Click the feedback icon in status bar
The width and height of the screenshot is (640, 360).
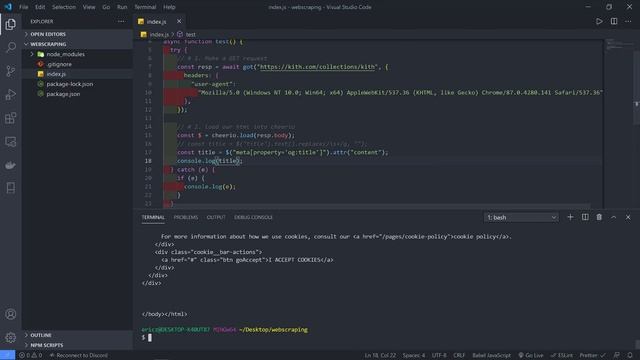pyautogui.click(x=617, y=355)
